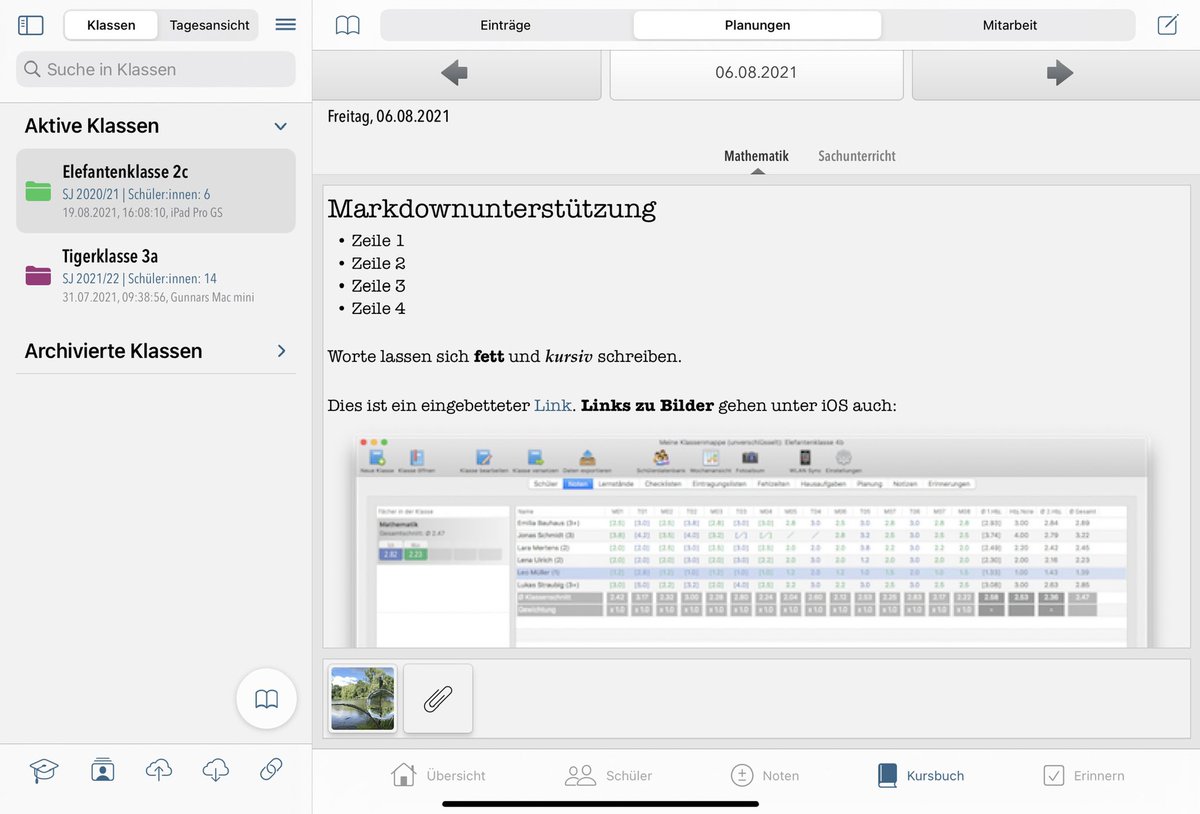Open the cloud upload sync icon
The image size is (1200, 814).
click(x=159, y=770)
